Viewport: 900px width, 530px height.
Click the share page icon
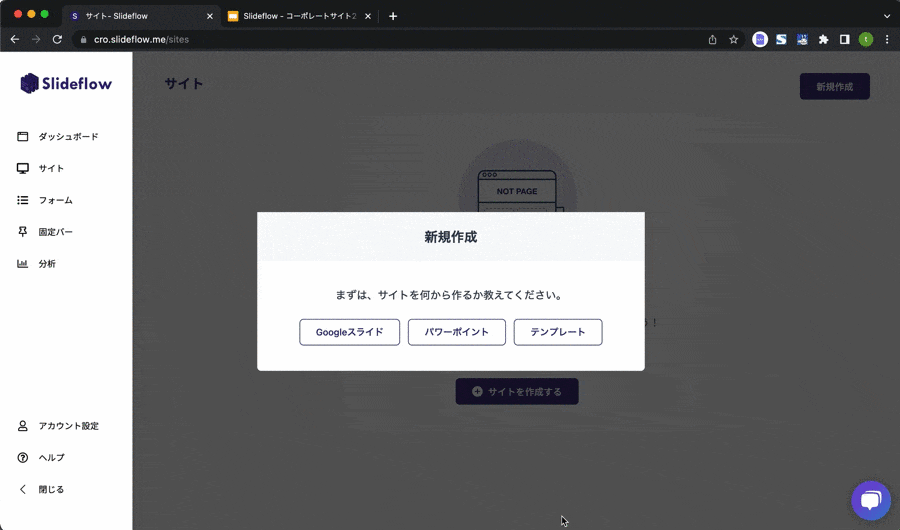click(x=712, y=40)
